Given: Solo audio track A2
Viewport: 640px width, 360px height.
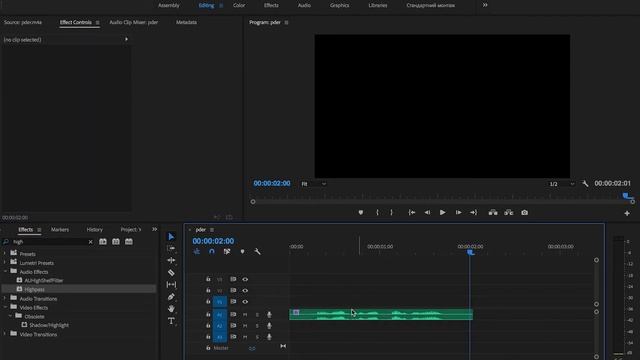Looking at the screenshot, I should coord(257,326).
